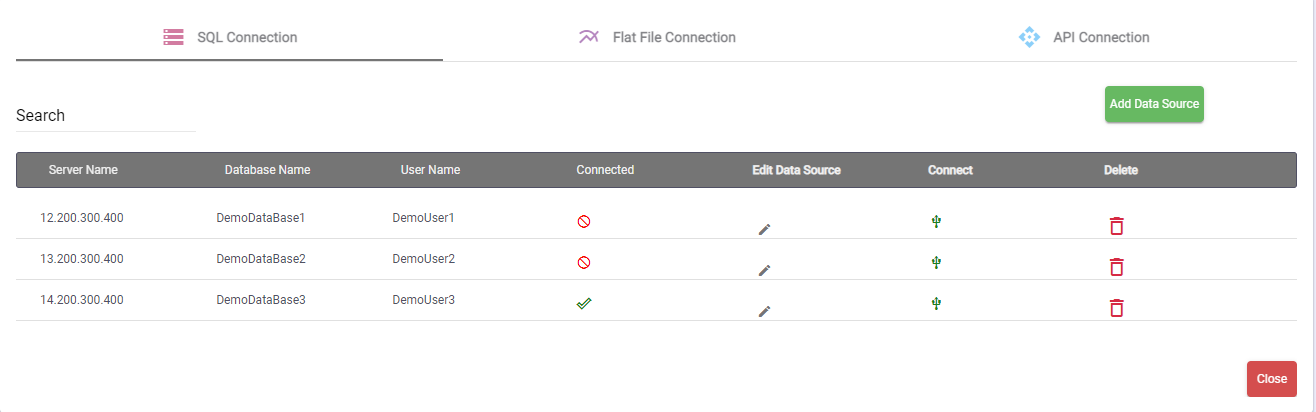Viewport: 1316px width, 412px height.
Task: Click the pencil icon for DemoUser3
Action: (764, 311)
